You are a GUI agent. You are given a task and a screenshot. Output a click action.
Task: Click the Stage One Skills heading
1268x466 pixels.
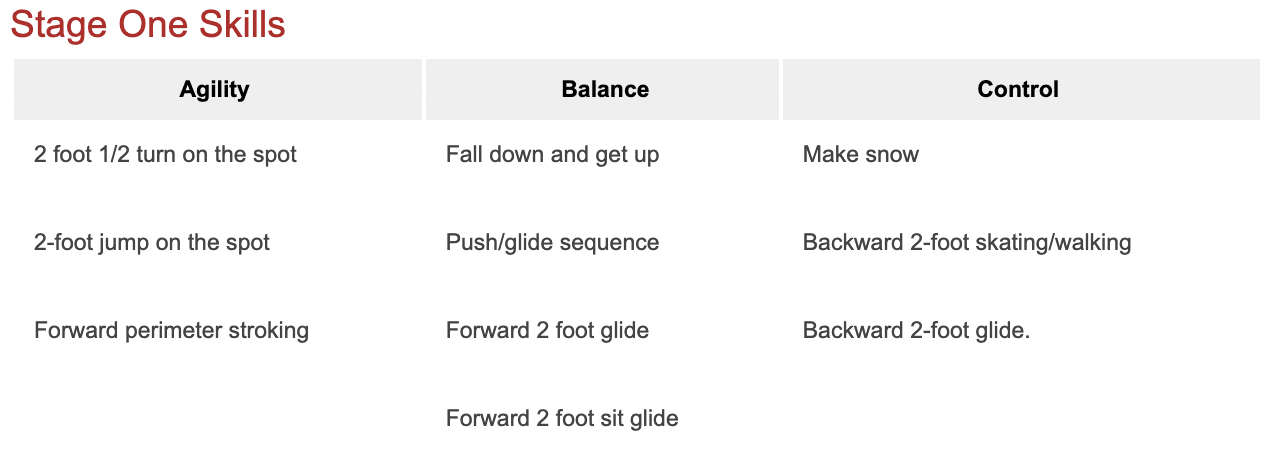tap(148, 25)
